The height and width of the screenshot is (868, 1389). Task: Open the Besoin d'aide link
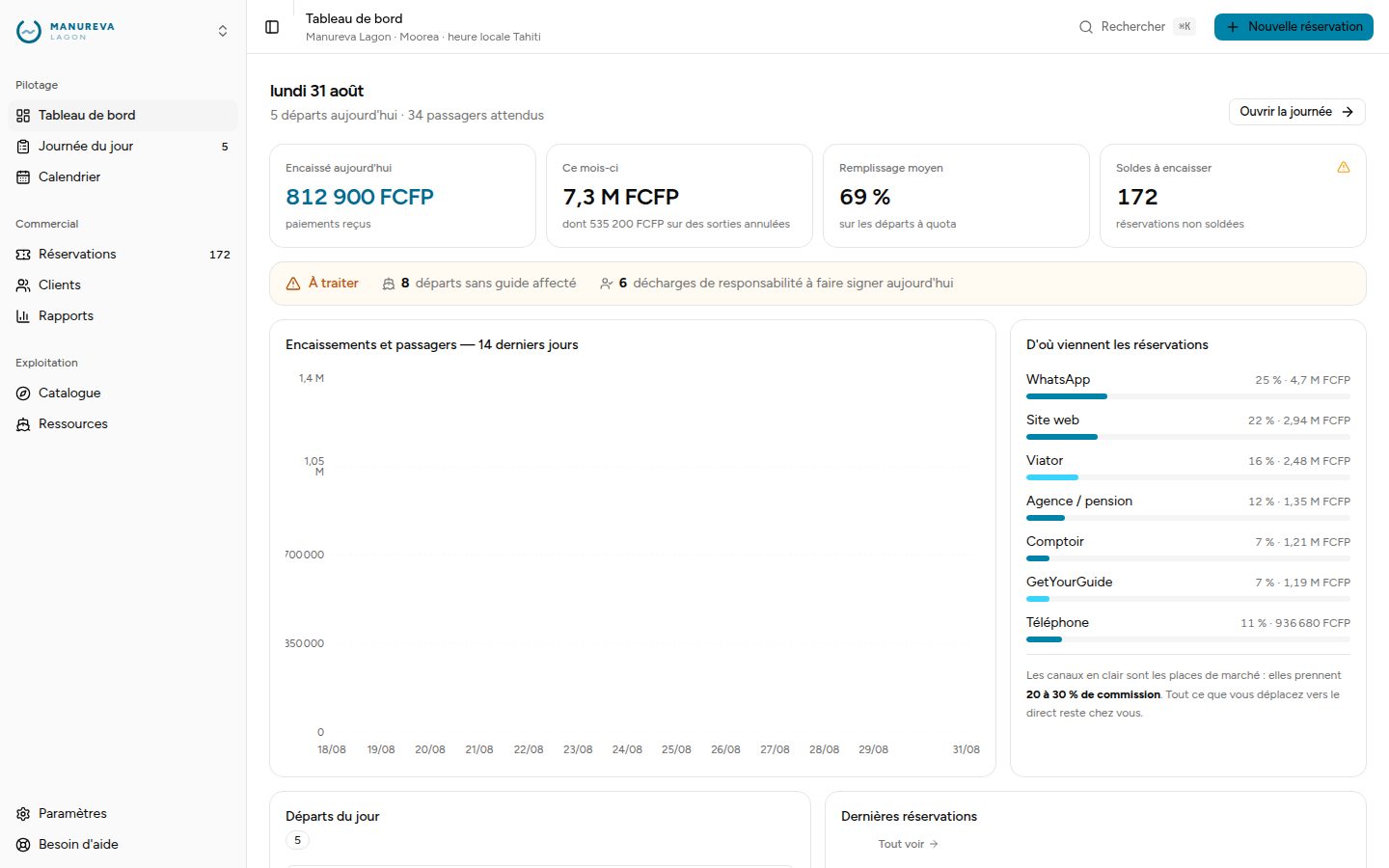point(123,845)
